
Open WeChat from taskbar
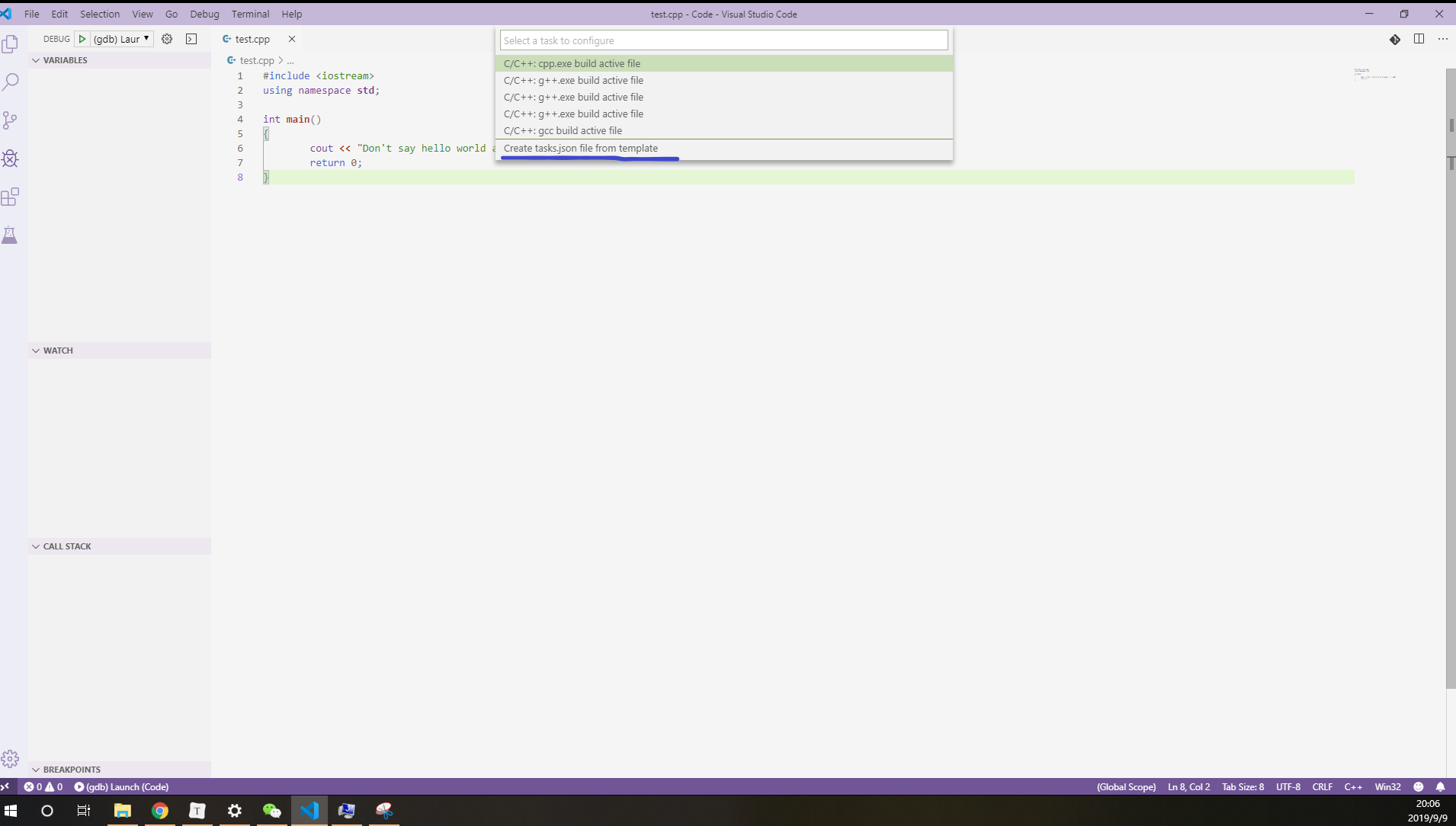pos(271,811)
